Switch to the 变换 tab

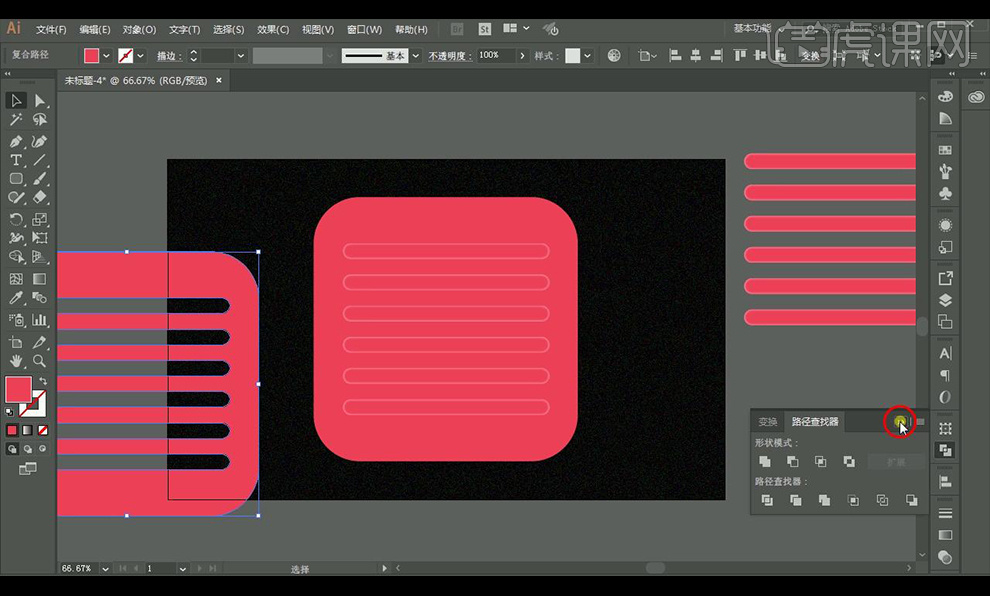(767, 422)
